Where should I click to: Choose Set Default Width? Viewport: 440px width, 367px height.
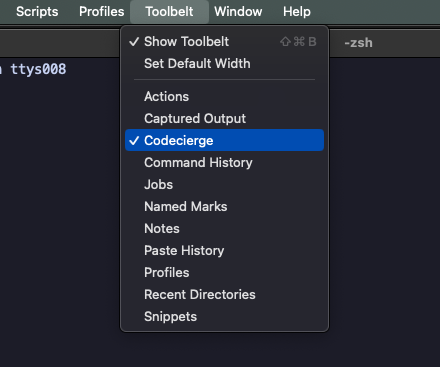point(224,64)
